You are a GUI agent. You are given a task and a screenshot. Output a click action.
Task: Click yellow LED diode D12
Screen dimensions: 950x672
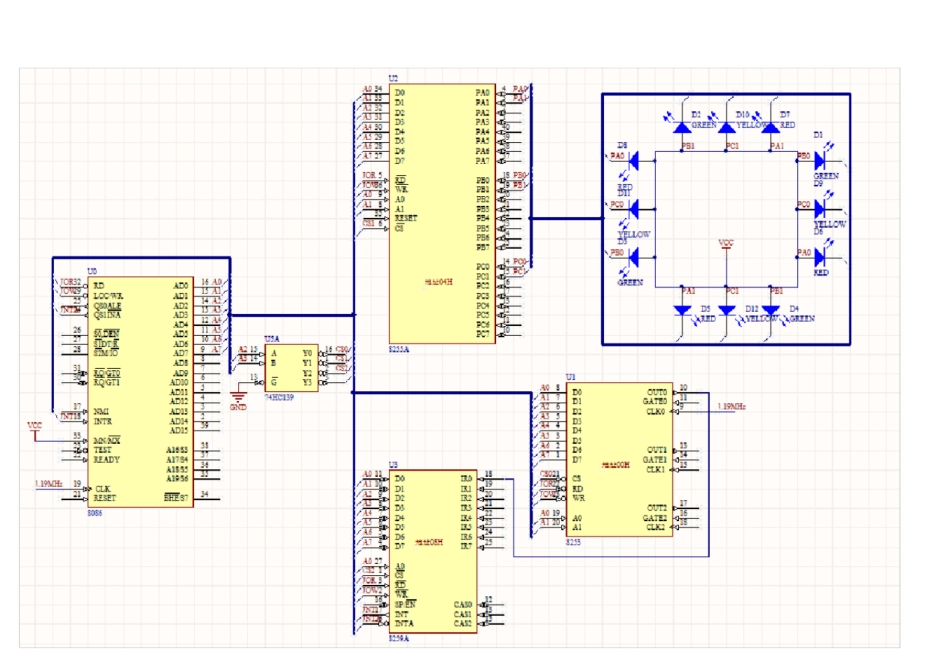click(727, 309)
